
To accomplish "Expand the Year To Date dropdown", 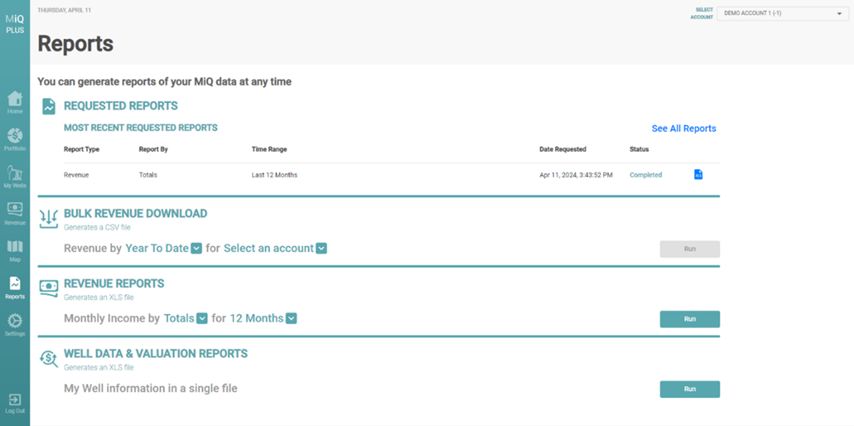I will [x=197, y=248].
